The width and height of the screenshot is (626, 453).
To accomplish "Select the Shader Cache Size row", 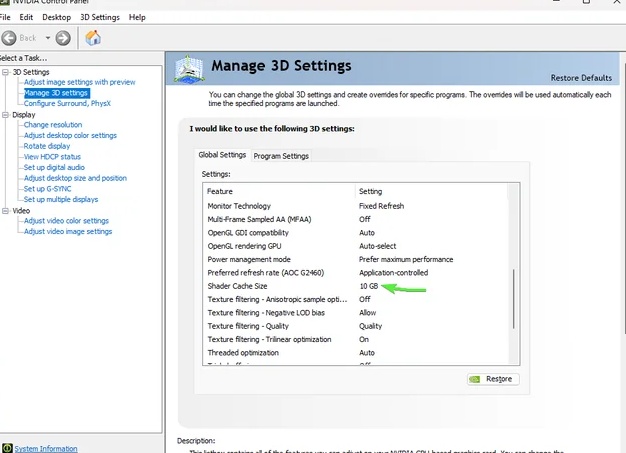I will point(355,286).
